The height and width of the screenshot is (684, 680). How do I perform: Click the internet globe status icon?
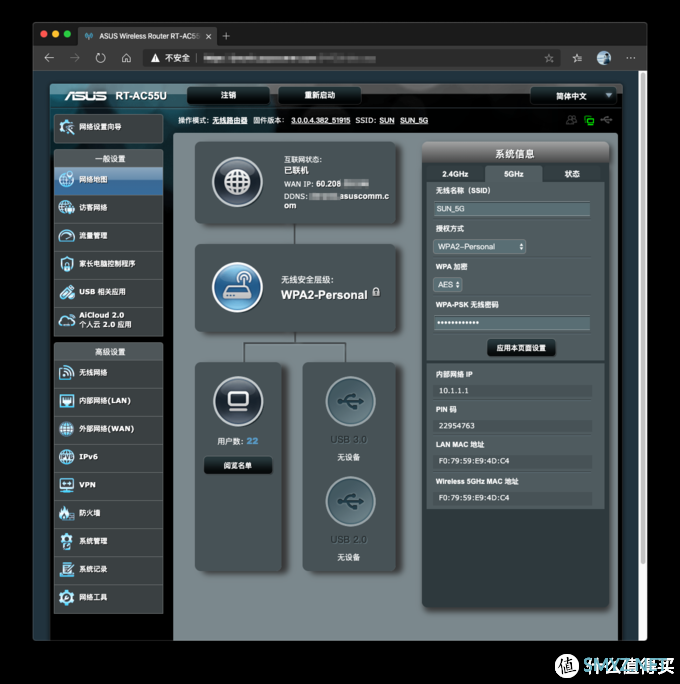tap(237, 182)
